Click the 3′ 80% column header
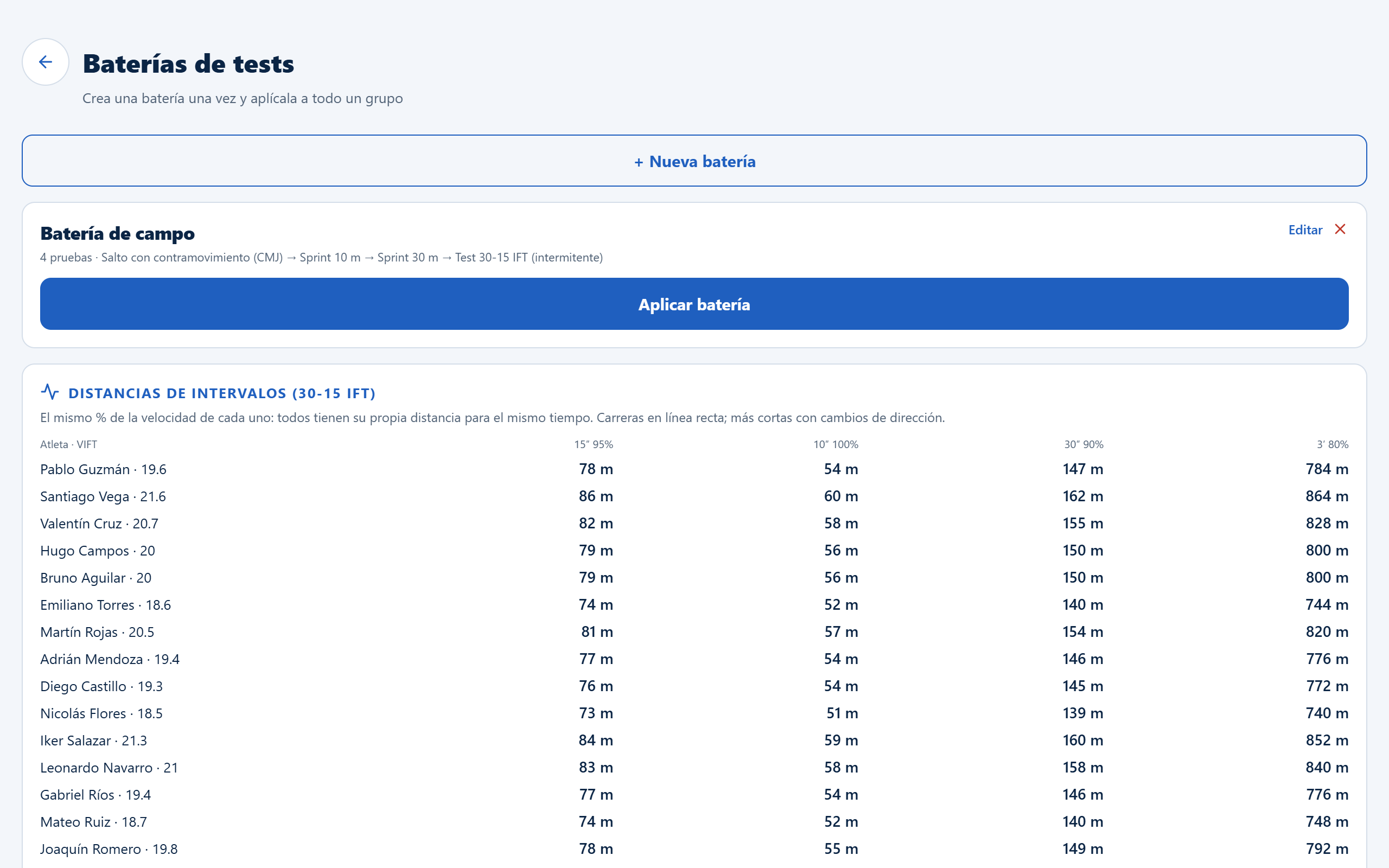1389x868 pixels. (1332, 444)
